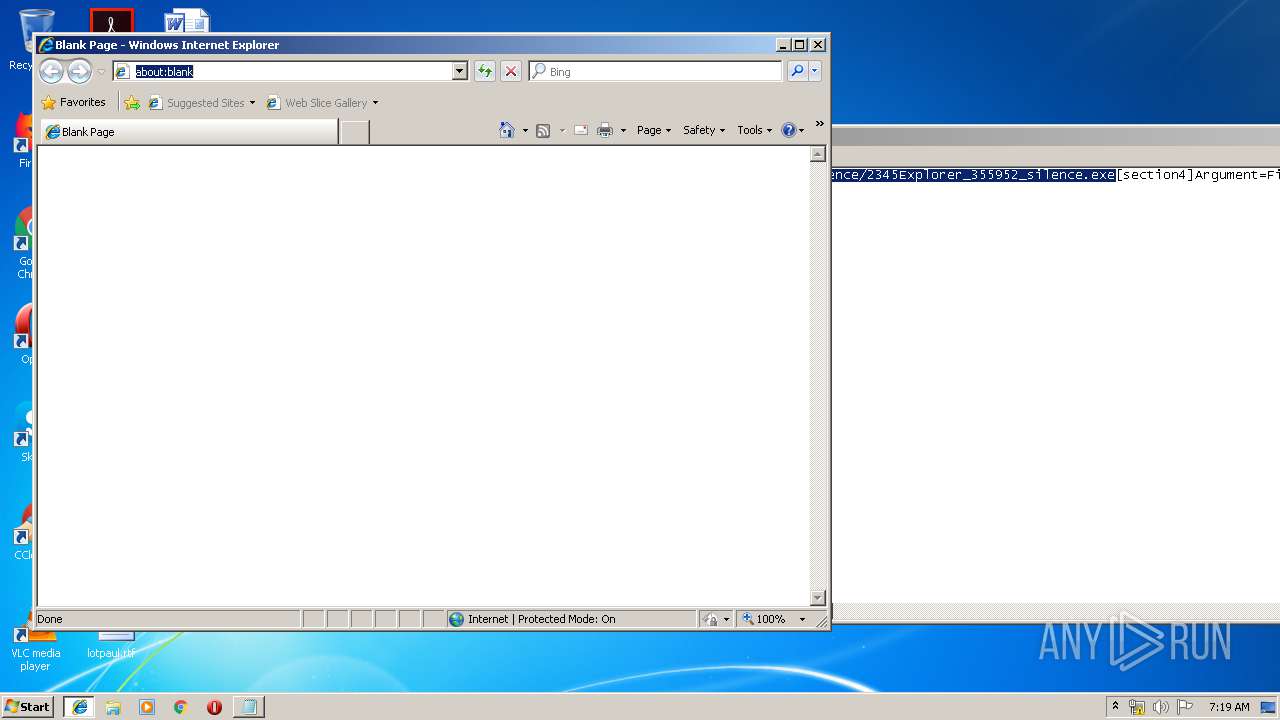Click Internet Protected Mode zone status
This screenshot has height=720, width=1280.
(571, 619)
